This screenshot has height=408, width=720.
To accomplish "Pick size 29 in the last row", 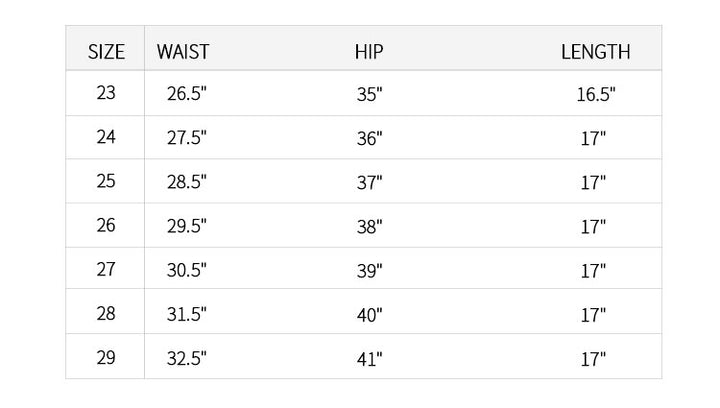I will point(106,357).
